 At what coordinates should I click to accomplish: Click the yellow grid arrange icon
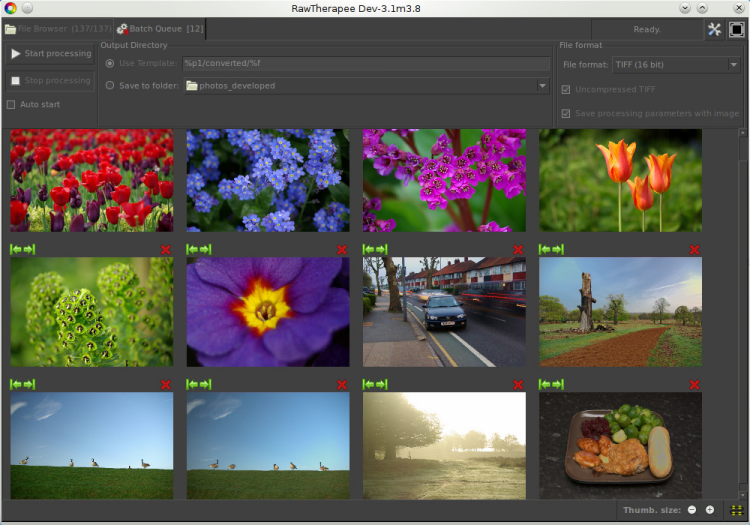(737, 510)
